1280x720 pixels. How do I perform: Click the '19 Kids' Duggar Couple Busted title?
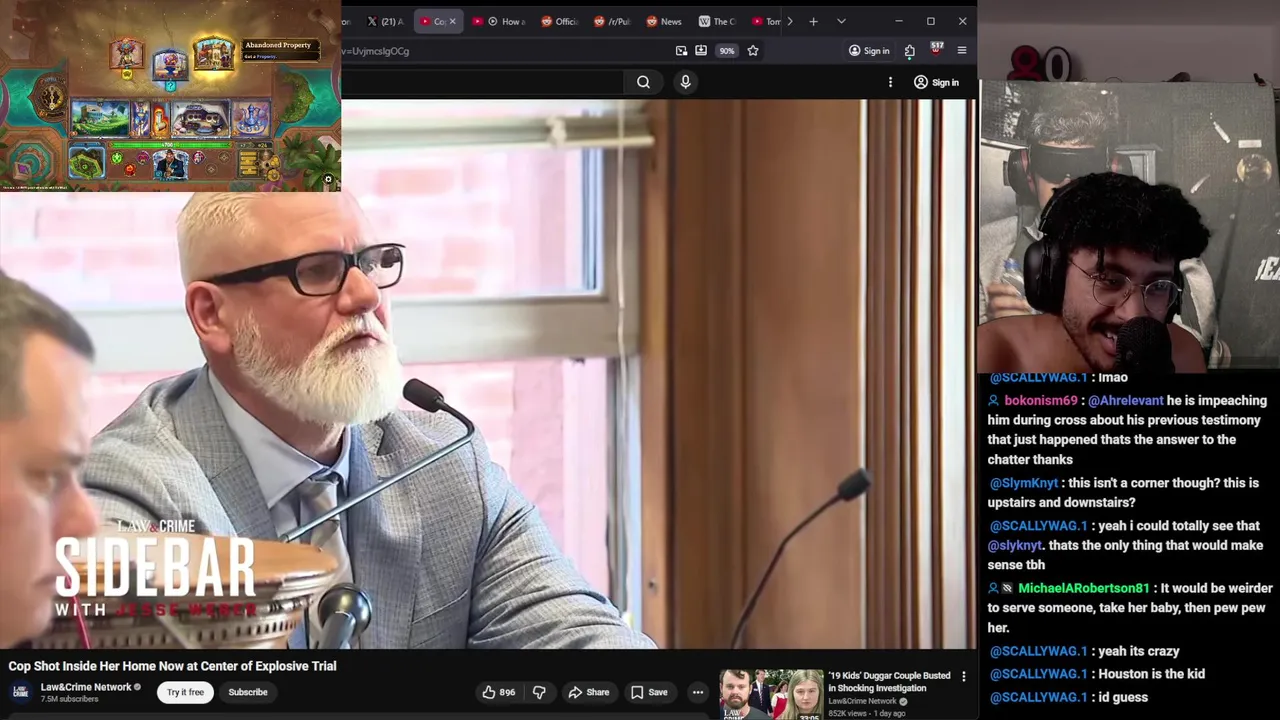[x=889, y=682]
